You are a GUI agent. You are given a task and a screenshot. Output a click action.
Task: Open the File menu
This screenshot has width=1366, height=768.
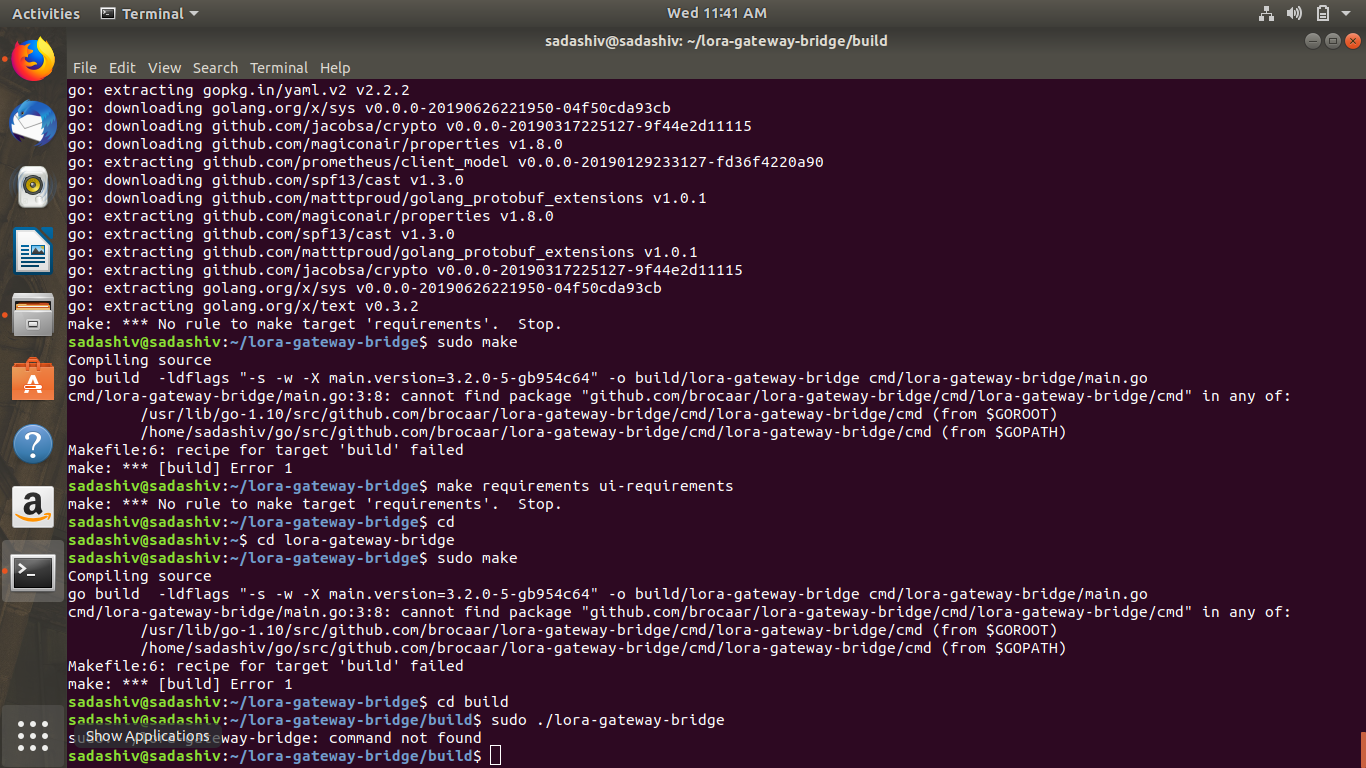click(85, 68)
